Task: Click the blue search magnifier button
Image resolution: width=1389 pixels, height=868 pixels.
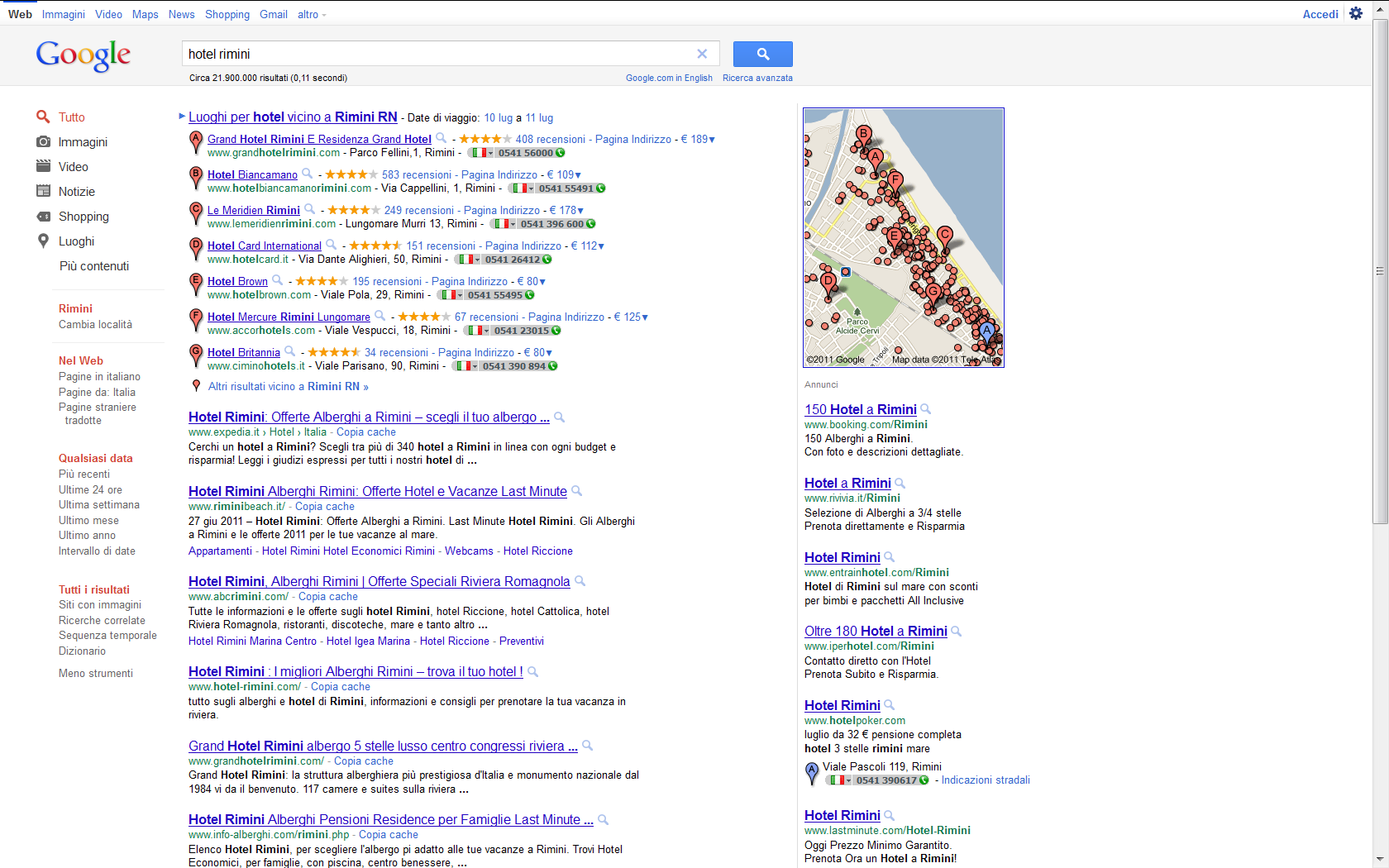Action: pyautogui.click(x=762, y=54)
